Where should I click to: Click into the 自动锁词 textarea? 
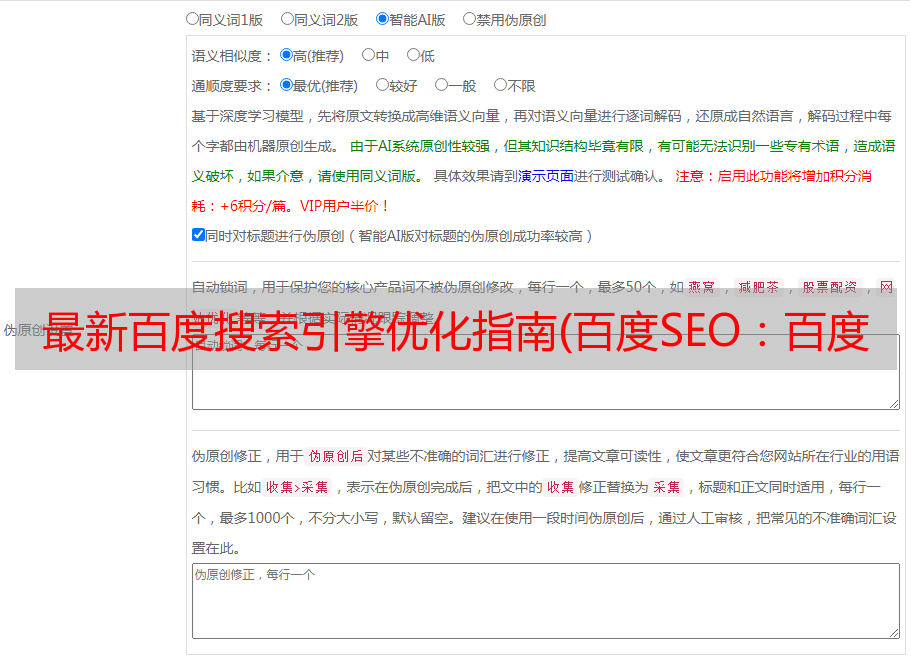point(546,372)
